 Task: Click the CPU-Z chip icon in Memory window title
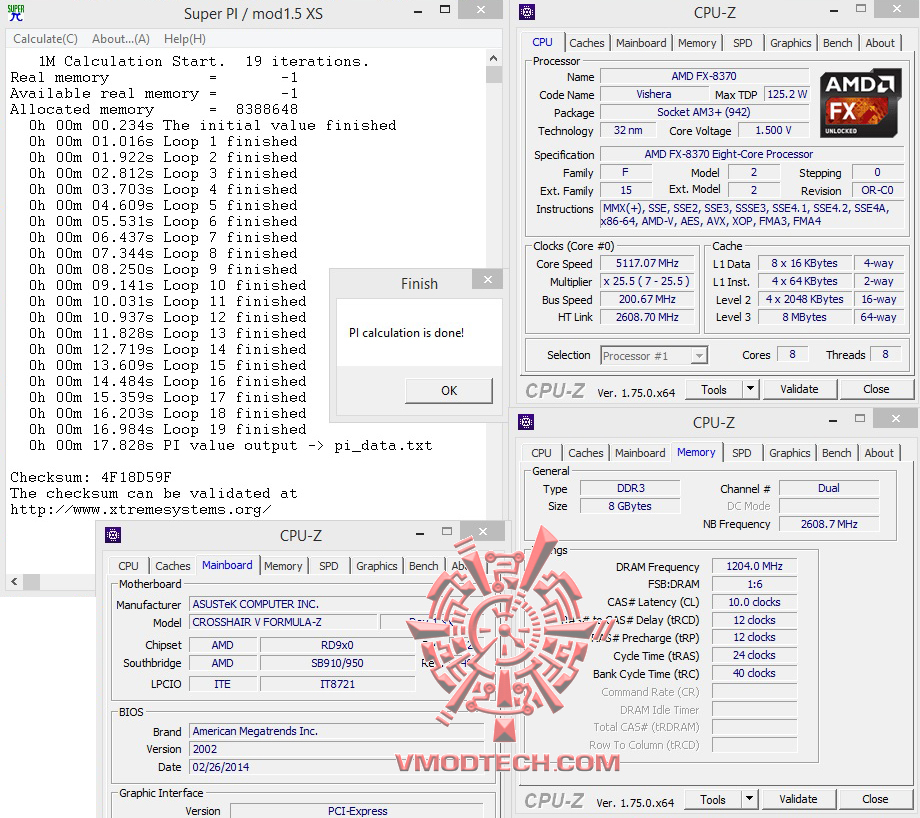[526, 422]
